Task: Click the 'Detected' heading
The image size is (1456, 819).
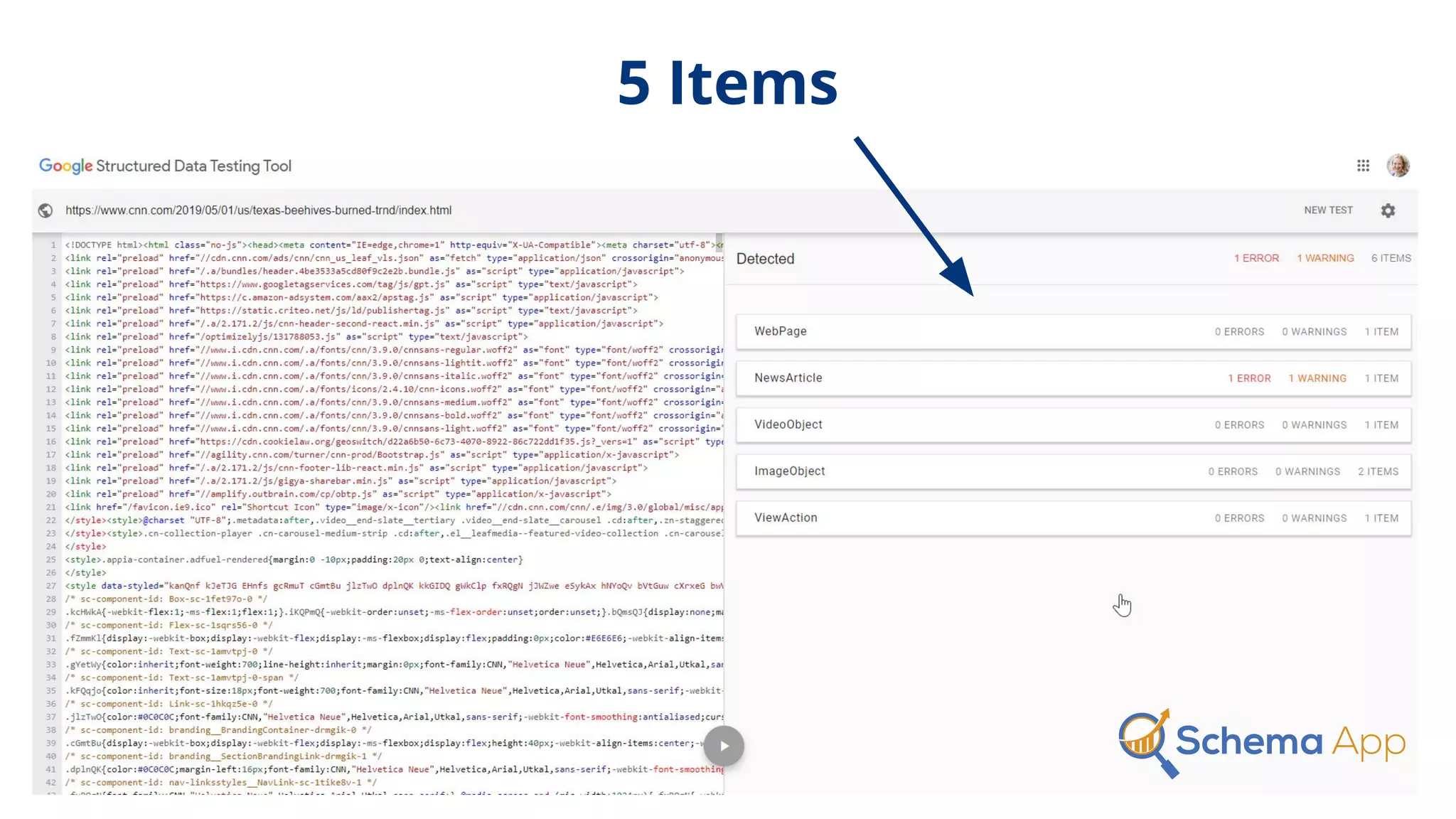Action: (x=765, y=259)
